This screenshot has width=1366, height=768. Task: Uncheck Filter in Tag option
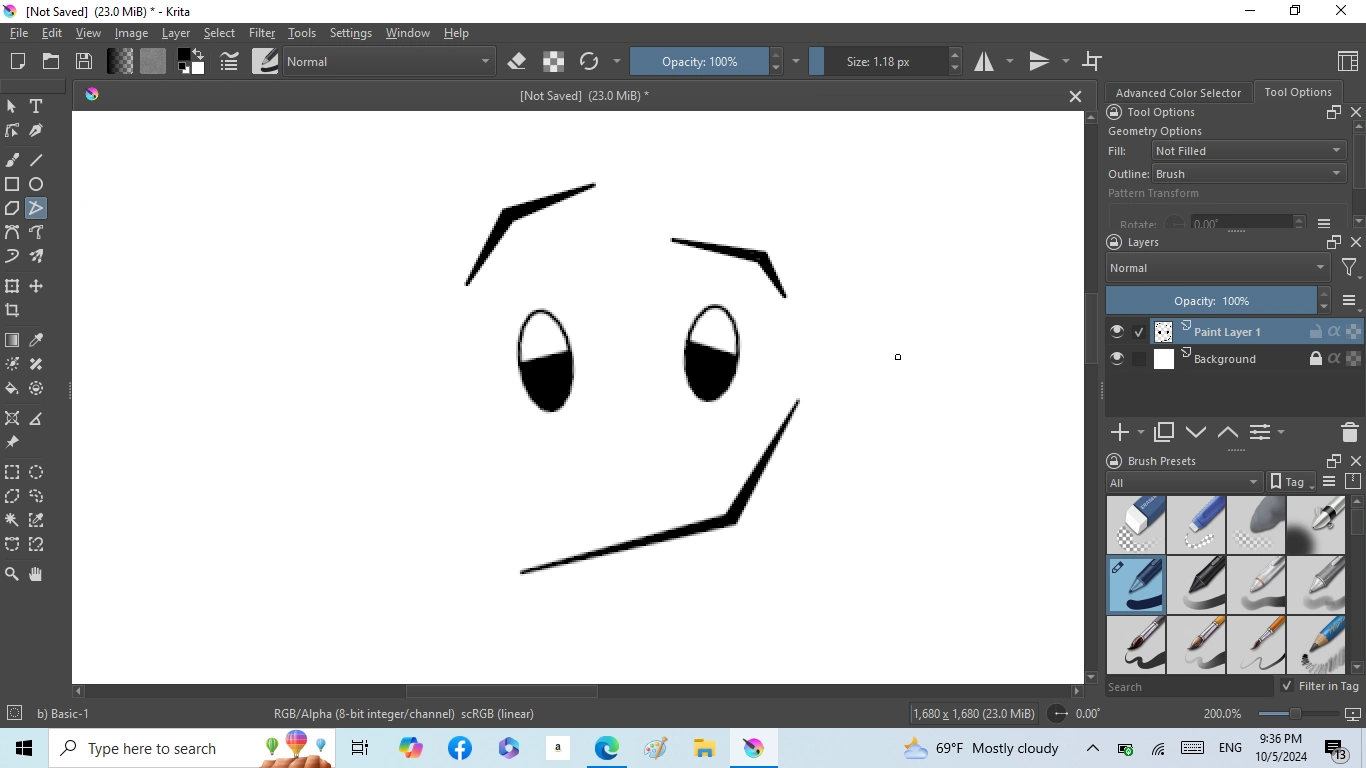click(1289, 686)
